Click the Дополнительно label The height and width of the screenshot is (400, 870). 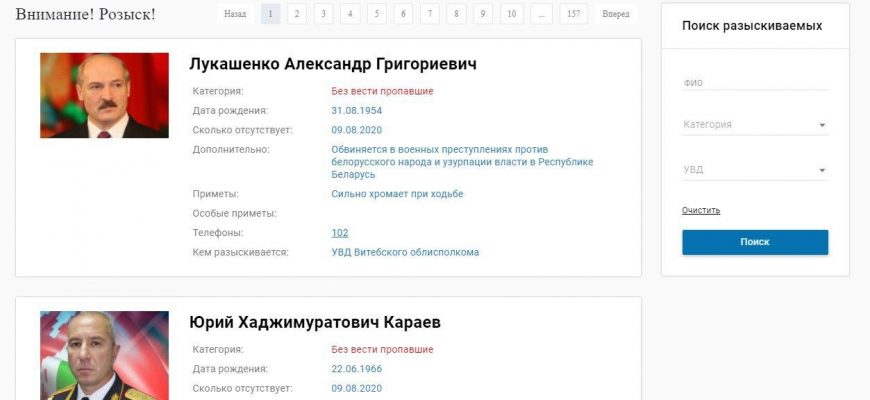coord(231,150)
